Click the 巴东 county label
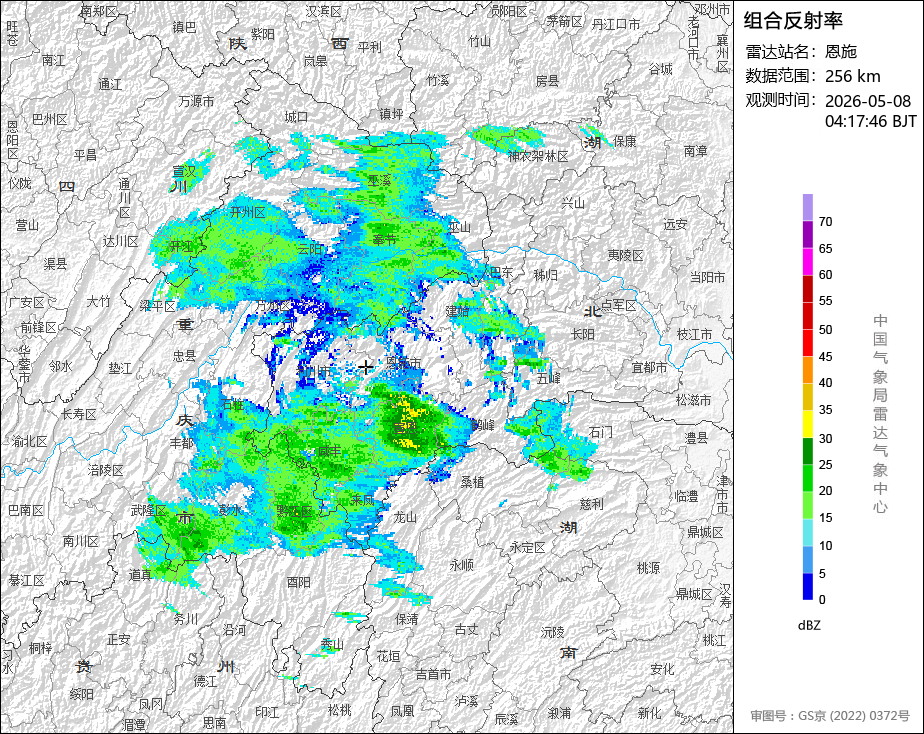This screenshot has height=734, width=924. [x=502, y=272]
